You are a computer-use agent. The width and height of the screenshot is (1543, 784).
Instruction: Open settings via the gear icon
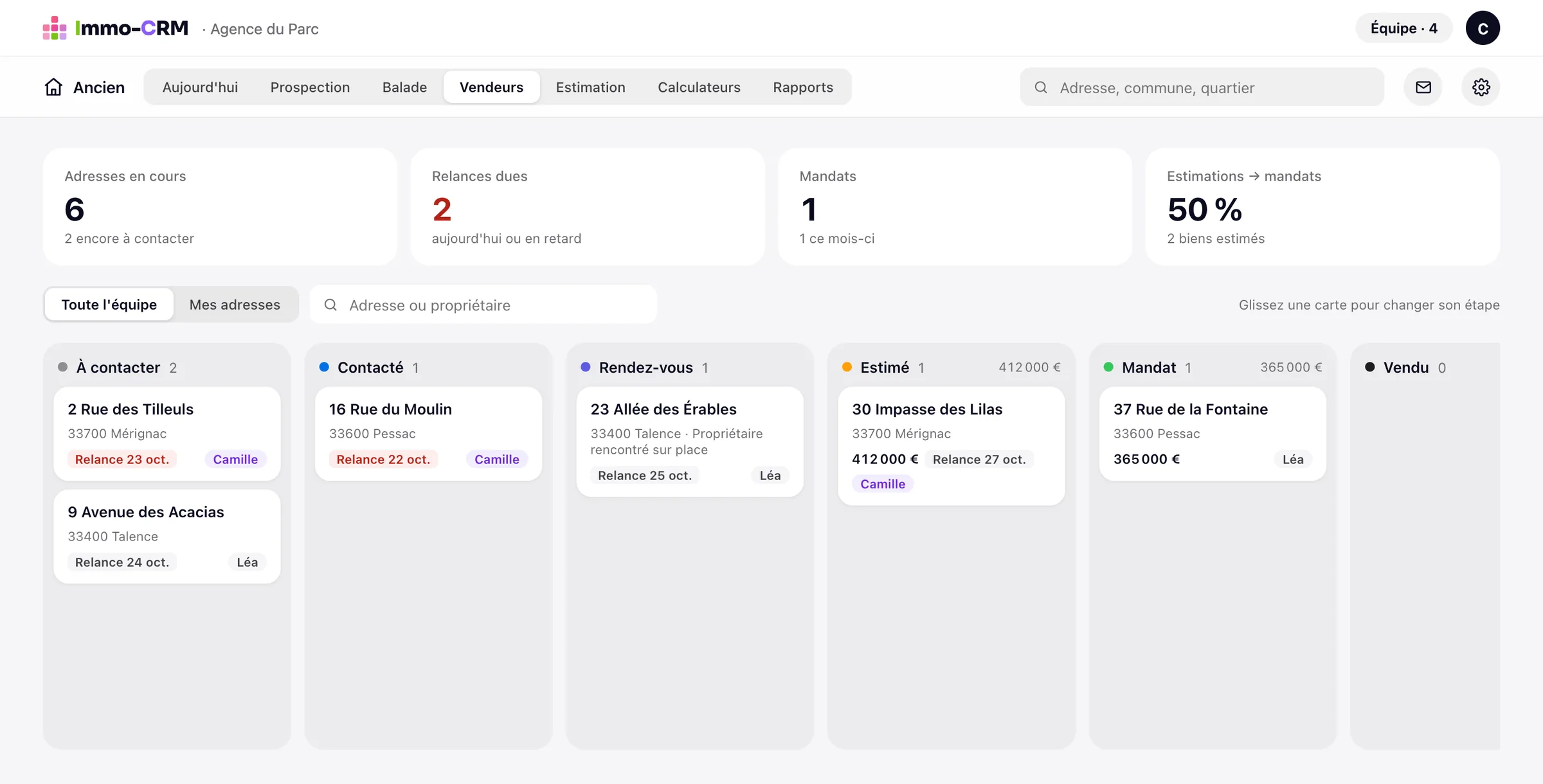1481,87
